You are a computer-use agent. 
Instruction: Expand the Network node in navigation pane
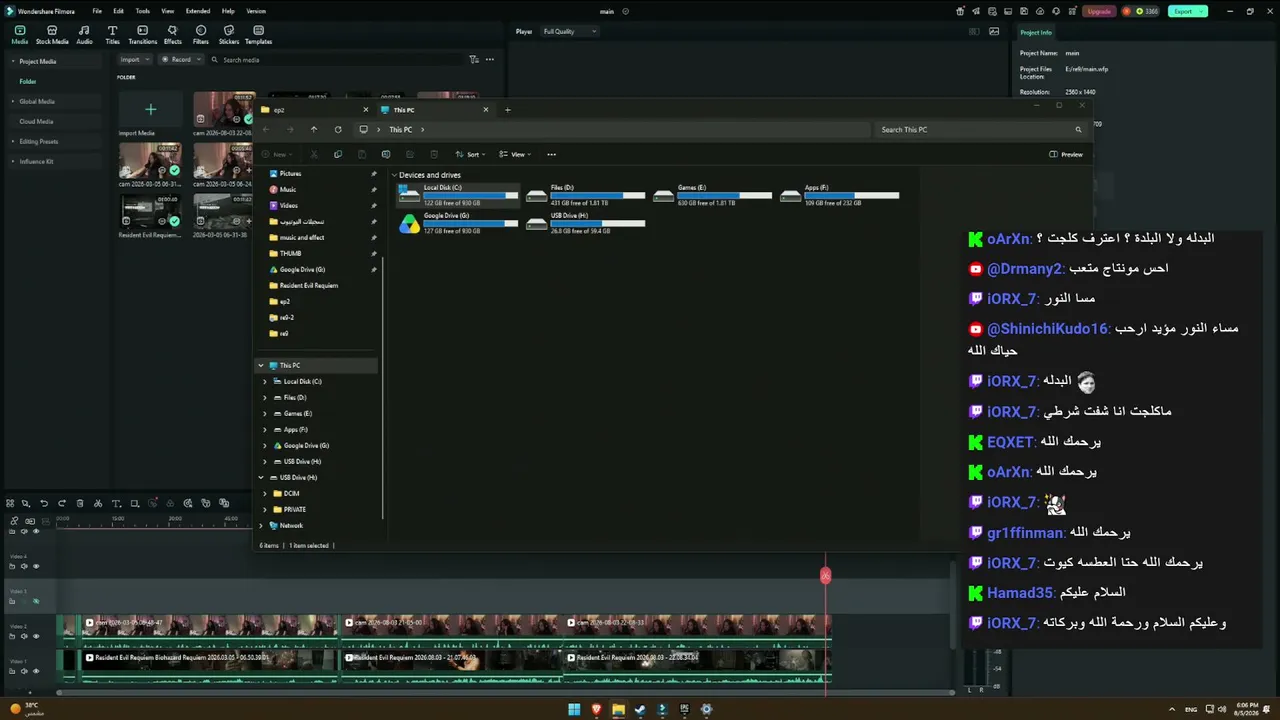pyautogui.click(x=261, y=525)
